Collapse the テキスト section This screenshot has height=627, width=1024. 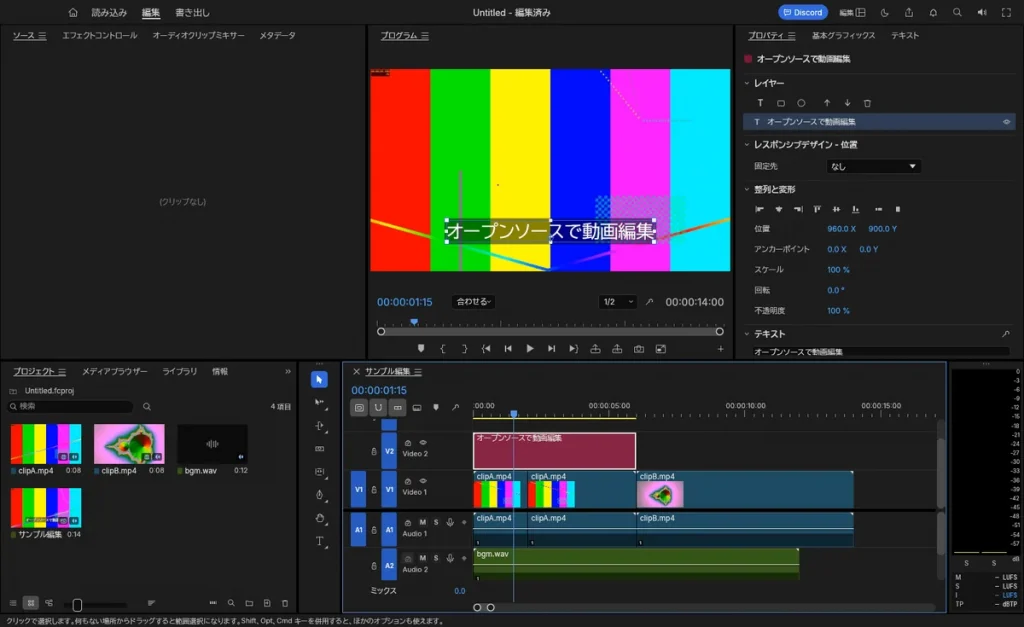pyautogui.click(x=747, y=334)
